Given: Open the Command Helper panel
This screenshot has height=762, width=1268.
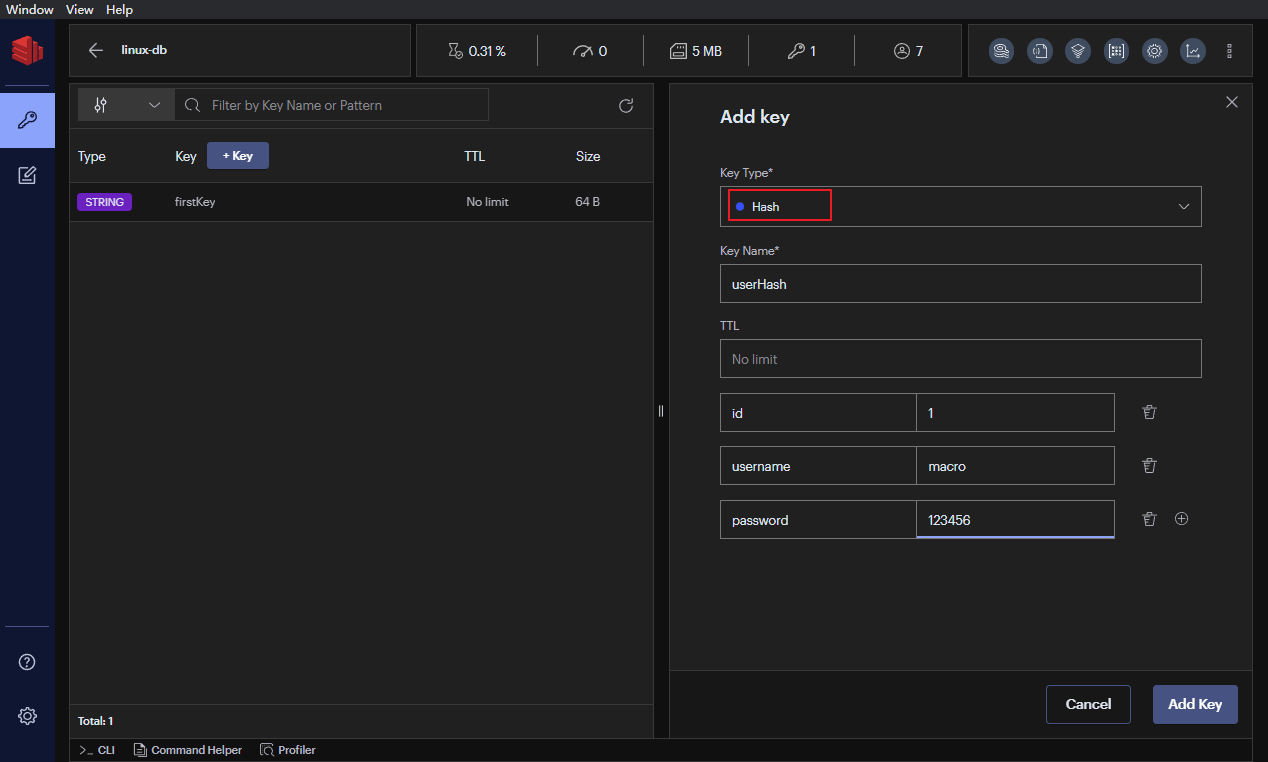Looking at the screenshot, I should coord(188,750).
